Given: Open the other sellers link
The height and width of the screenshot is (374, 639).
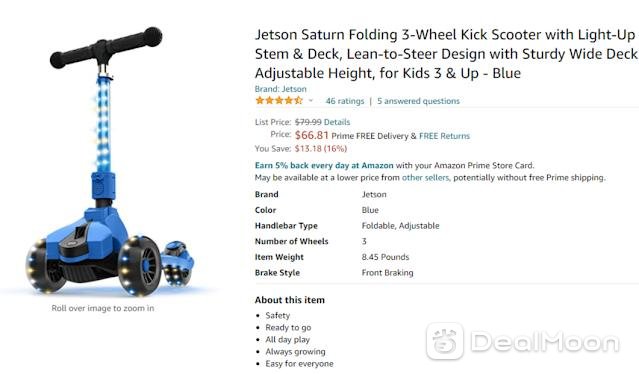Looking at the screenshot, I should (x=425, y=178).
